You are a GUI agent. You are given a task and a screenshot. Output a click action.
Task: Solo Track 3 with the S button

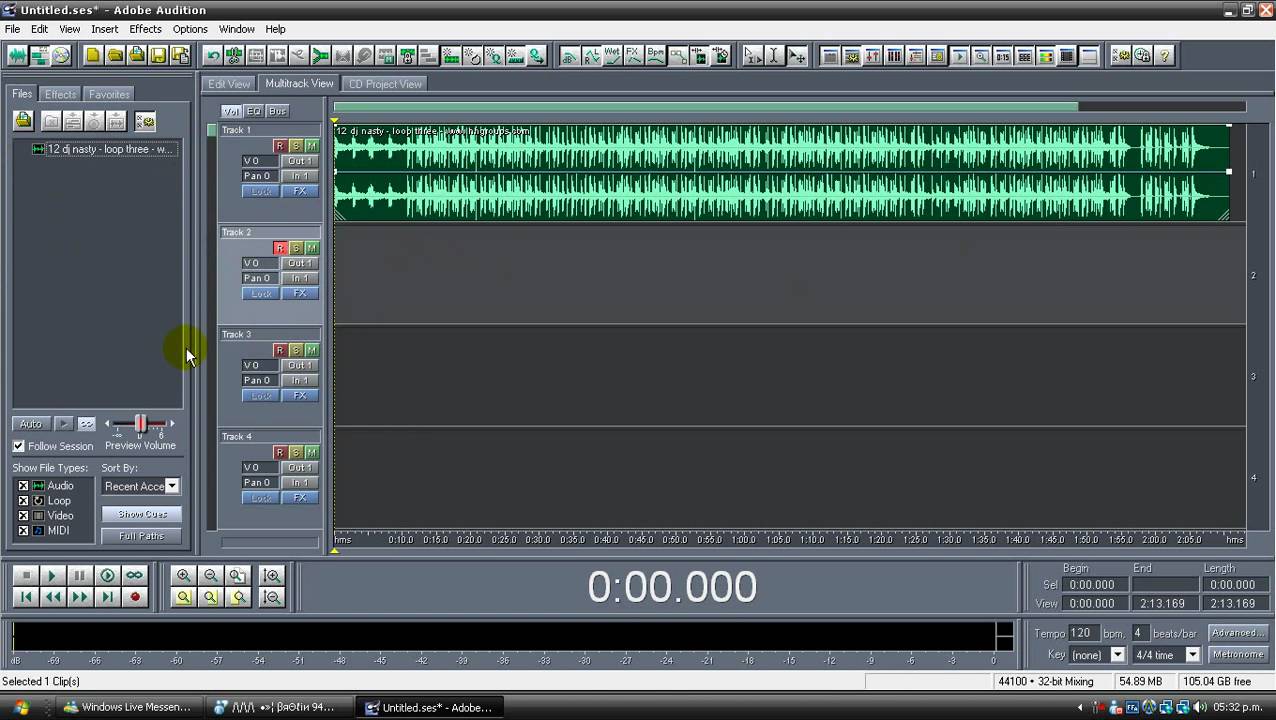pos(295,350)
